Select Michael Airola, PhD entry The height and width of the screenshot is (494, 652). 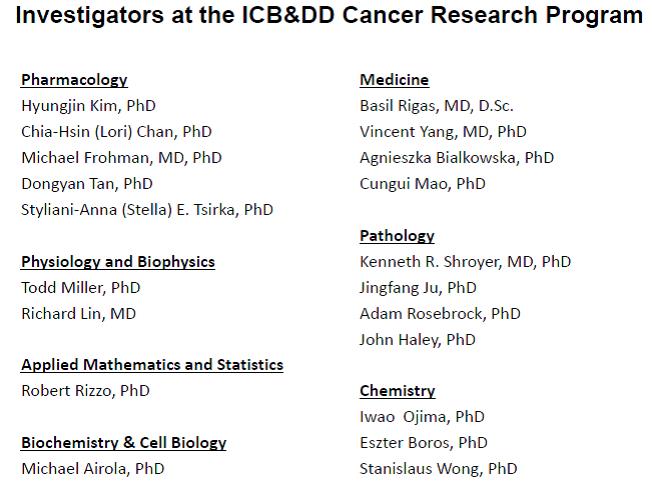(x=92, y=468)
